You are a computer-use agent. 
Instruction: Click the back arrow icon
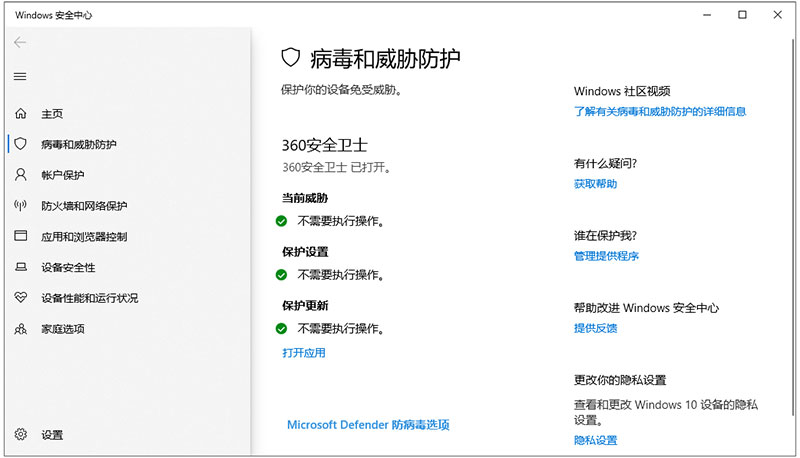(x=20, y=42)
